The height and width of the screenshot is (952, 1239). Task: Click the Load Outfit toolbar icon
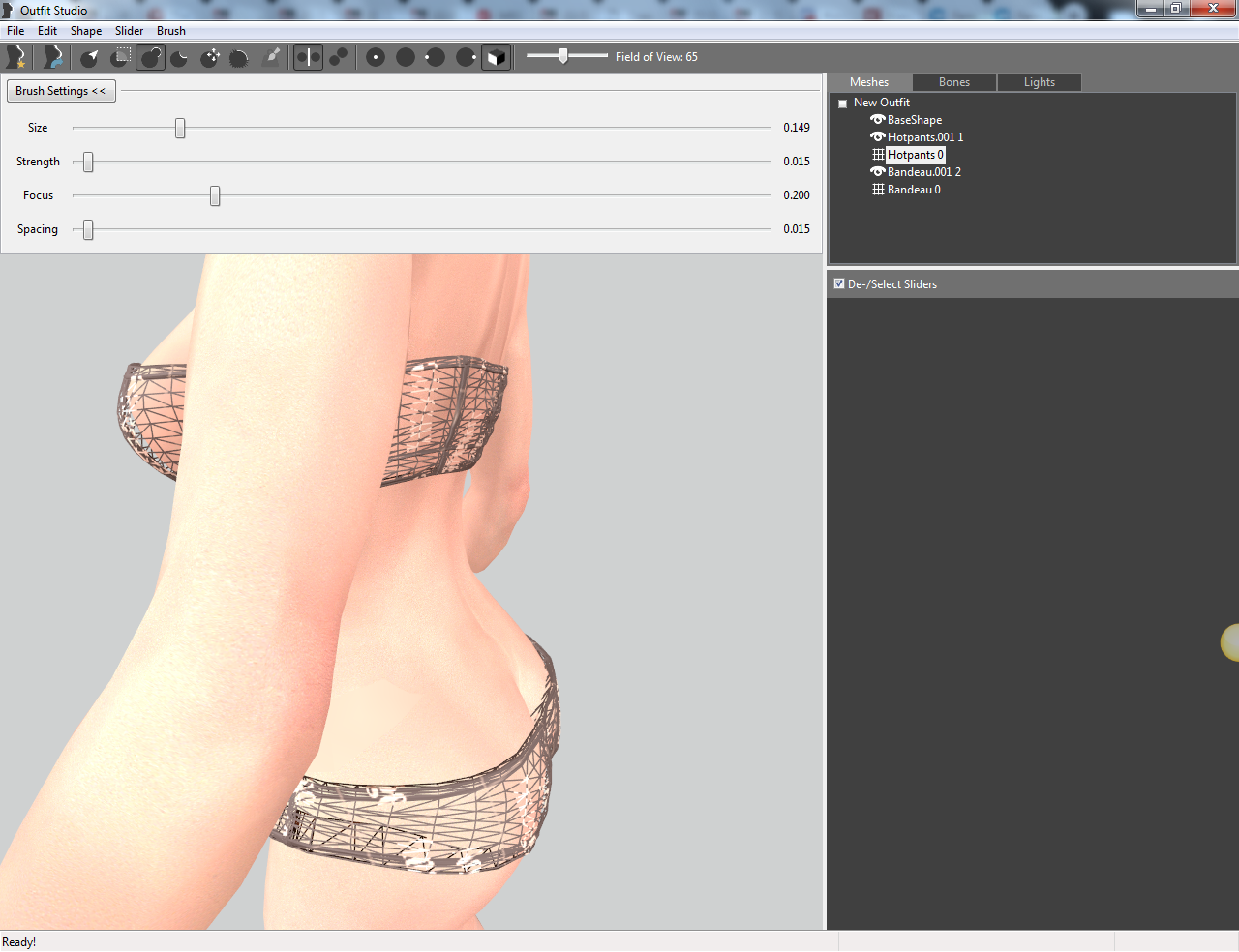pyautogui.click(x=53, y=57)
